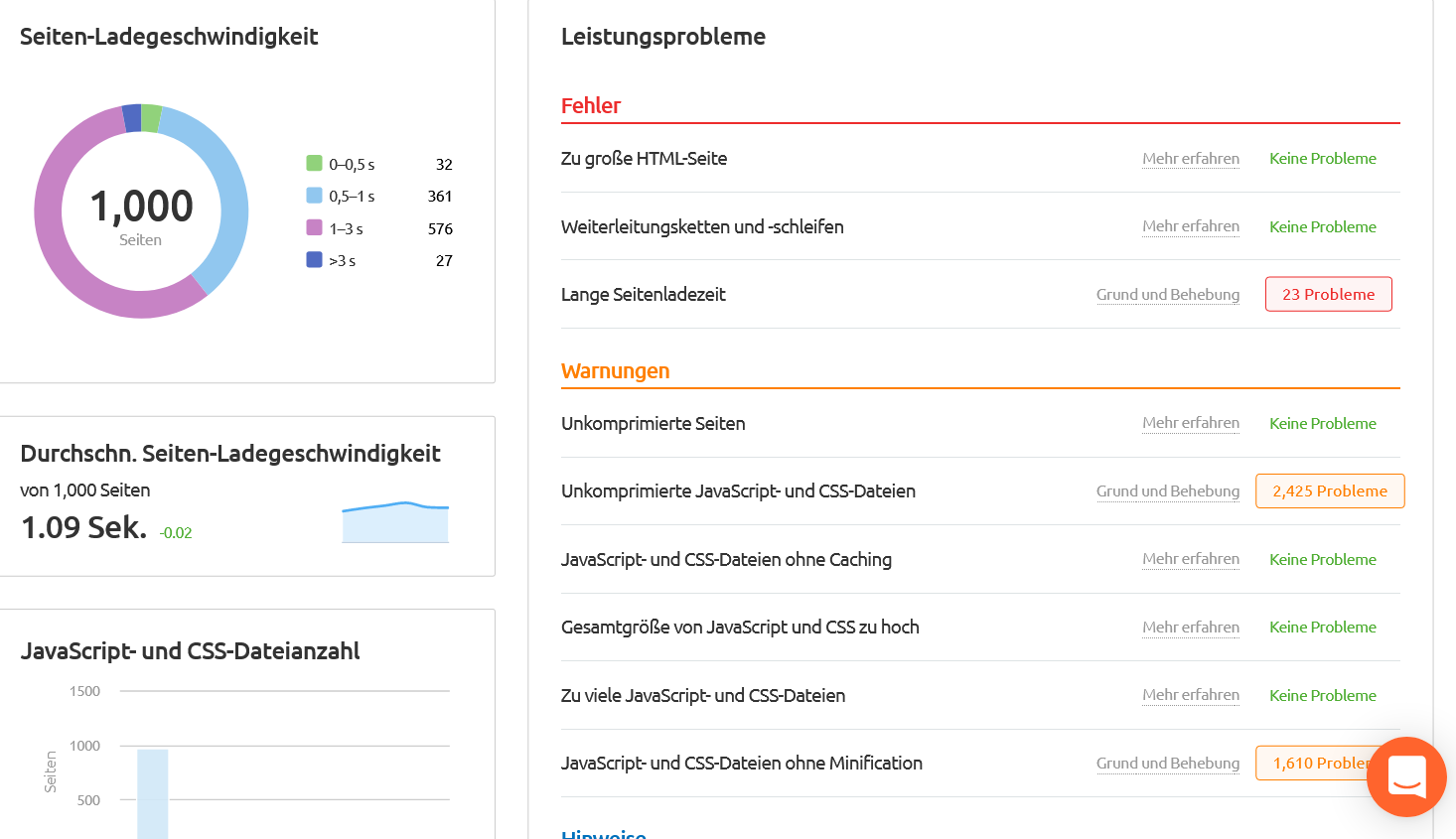Click the Fehler section heading
1456x839 pixels.
coord(591,105)
